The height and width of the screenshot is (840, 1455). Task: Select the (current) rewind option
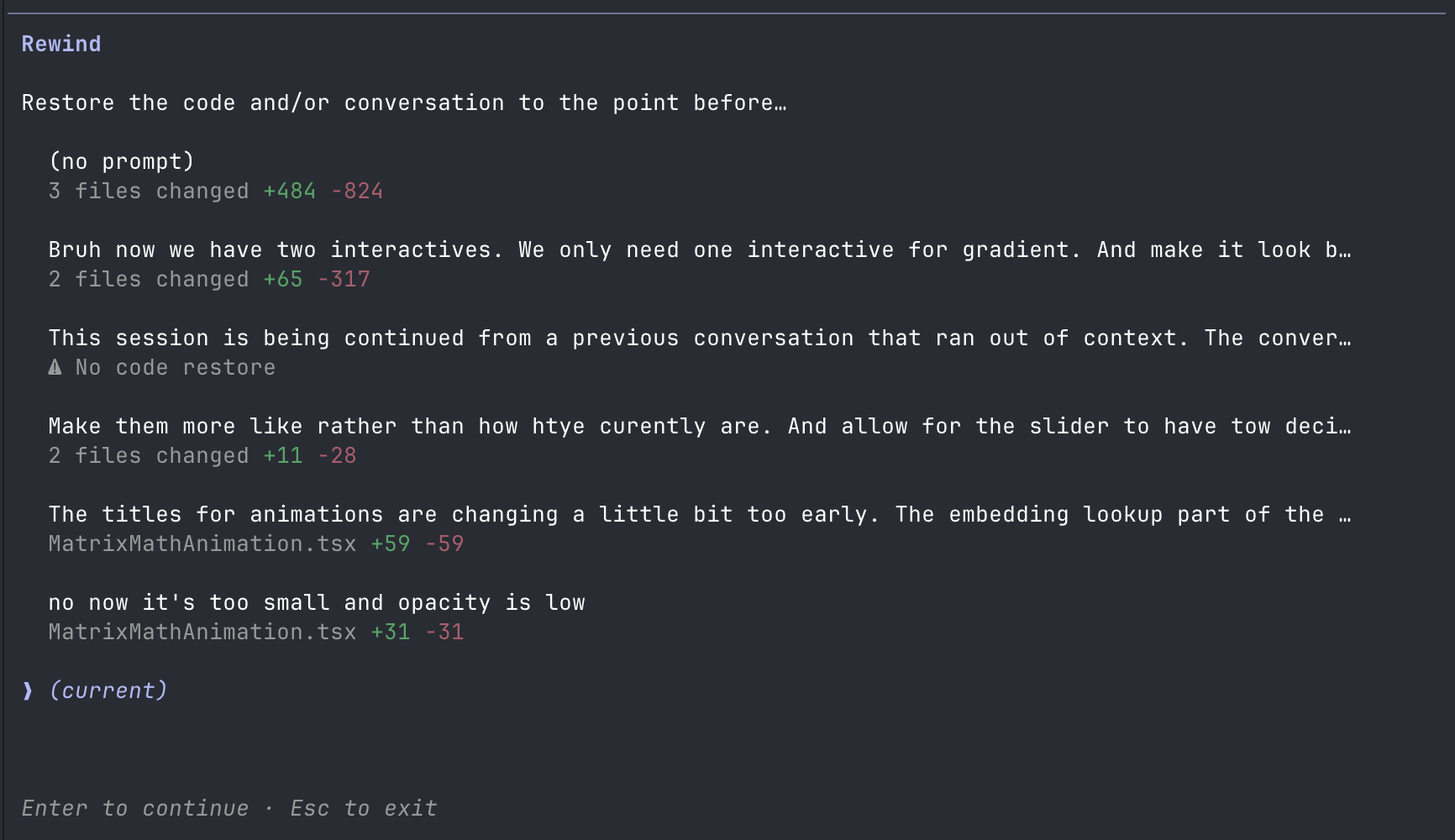coord(108,690)
